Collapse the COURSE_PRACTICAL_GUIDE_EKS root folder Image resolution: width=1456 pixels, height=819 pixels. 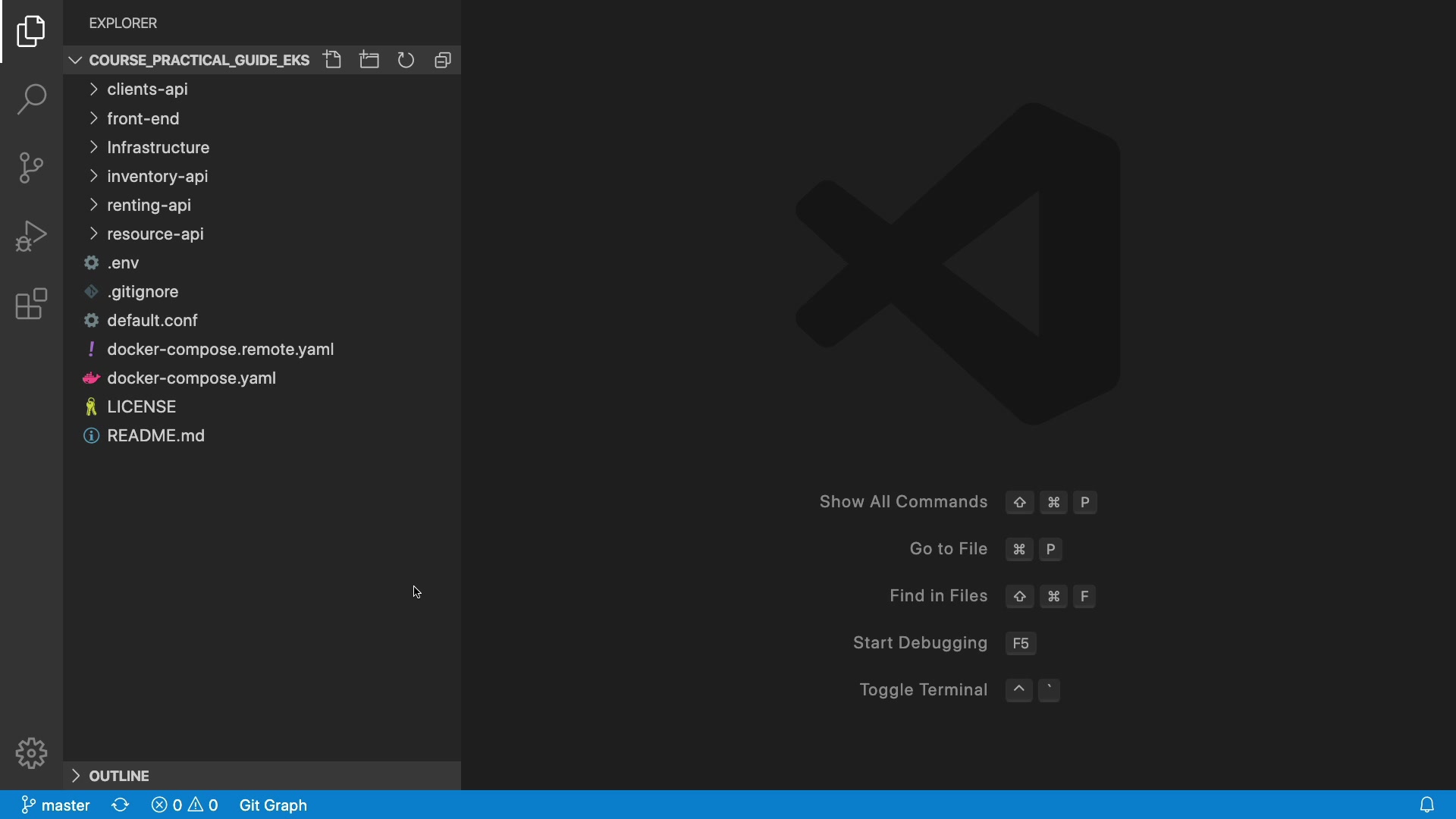click(199, 60)
